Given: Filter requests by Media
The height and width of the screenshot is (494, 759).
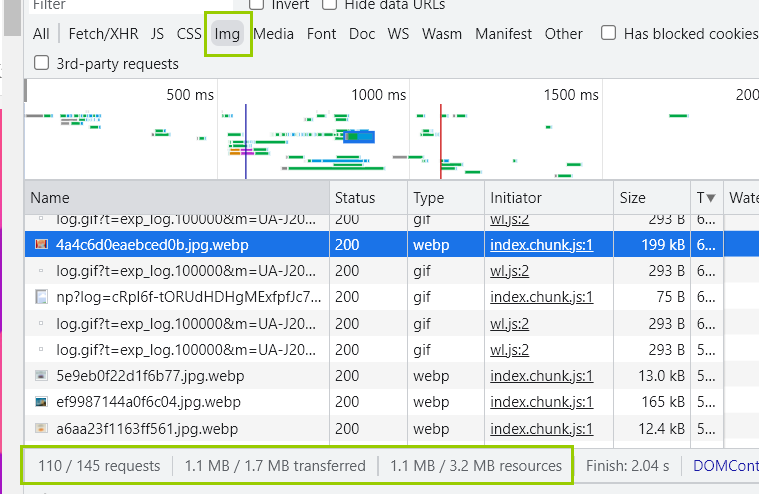Looking at the screenshot, I should (x=273, y=34).
